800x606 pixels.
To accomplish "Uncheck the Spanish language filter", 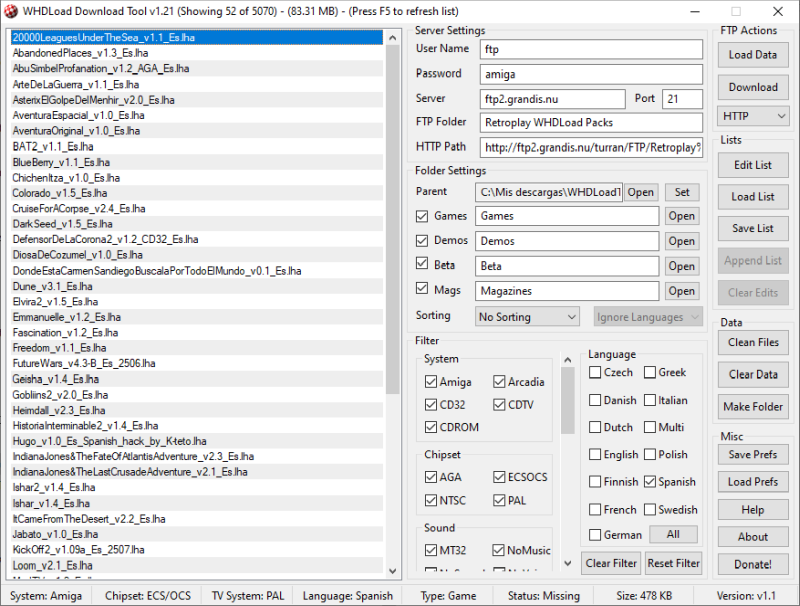I will click(x=649, y=482).
